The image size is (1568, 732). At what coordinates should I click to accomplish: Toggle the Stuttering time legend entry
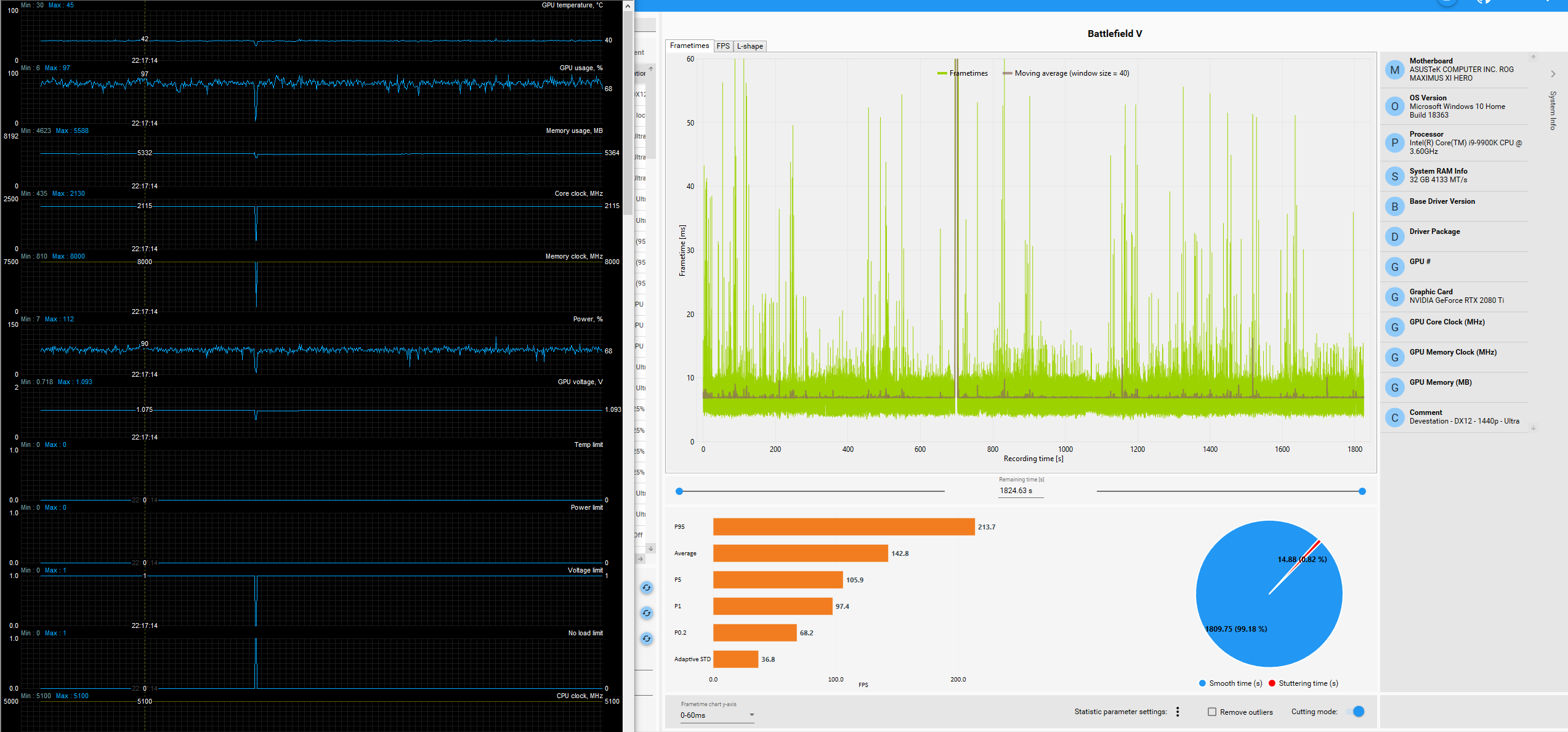[x=1304, y=683]
